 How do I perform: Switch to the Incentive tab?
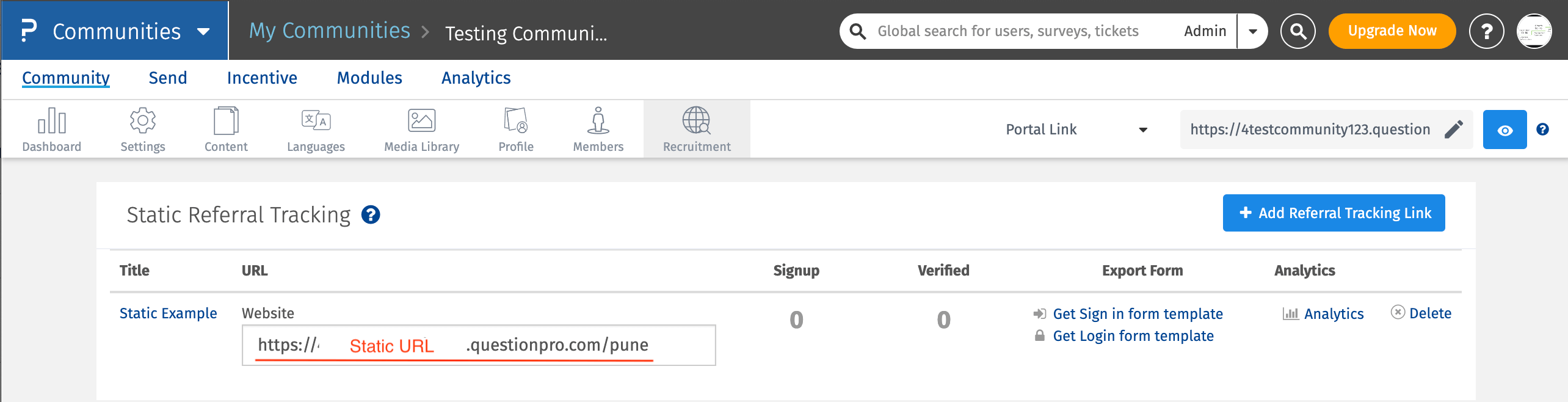click(x=262, y=78)
